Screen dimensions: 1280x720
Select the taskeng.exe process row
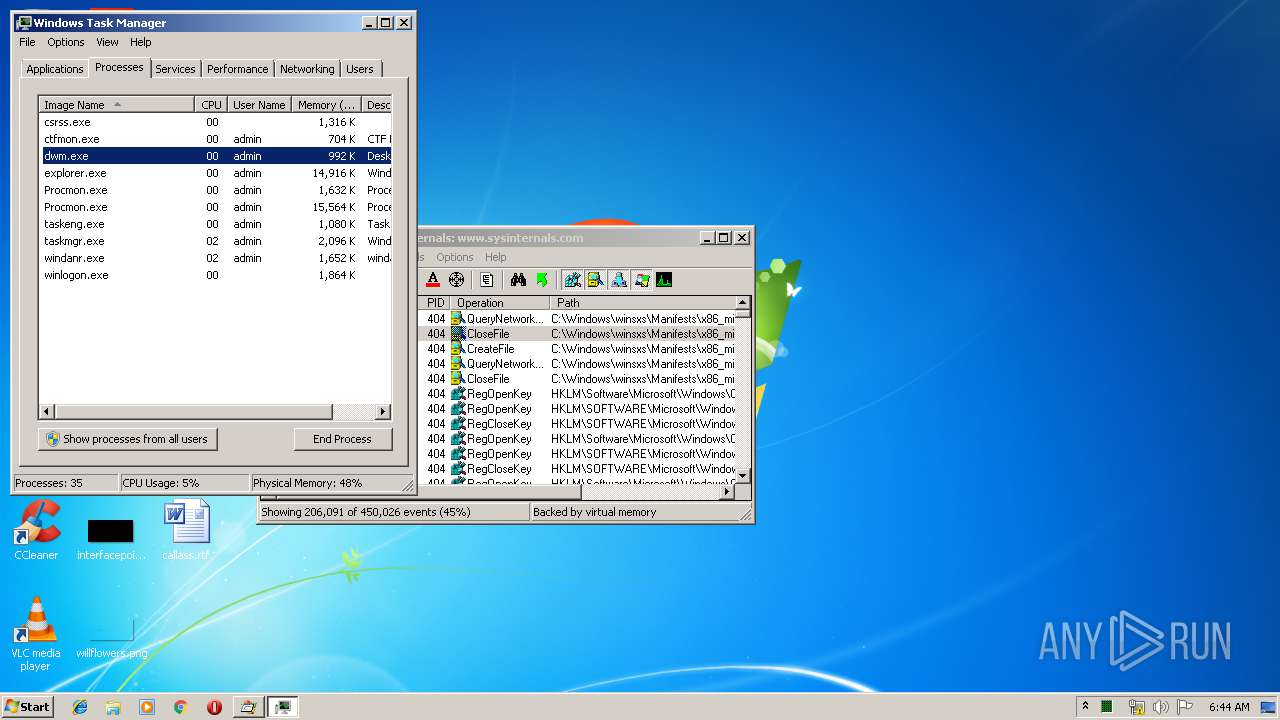(215, 224)
